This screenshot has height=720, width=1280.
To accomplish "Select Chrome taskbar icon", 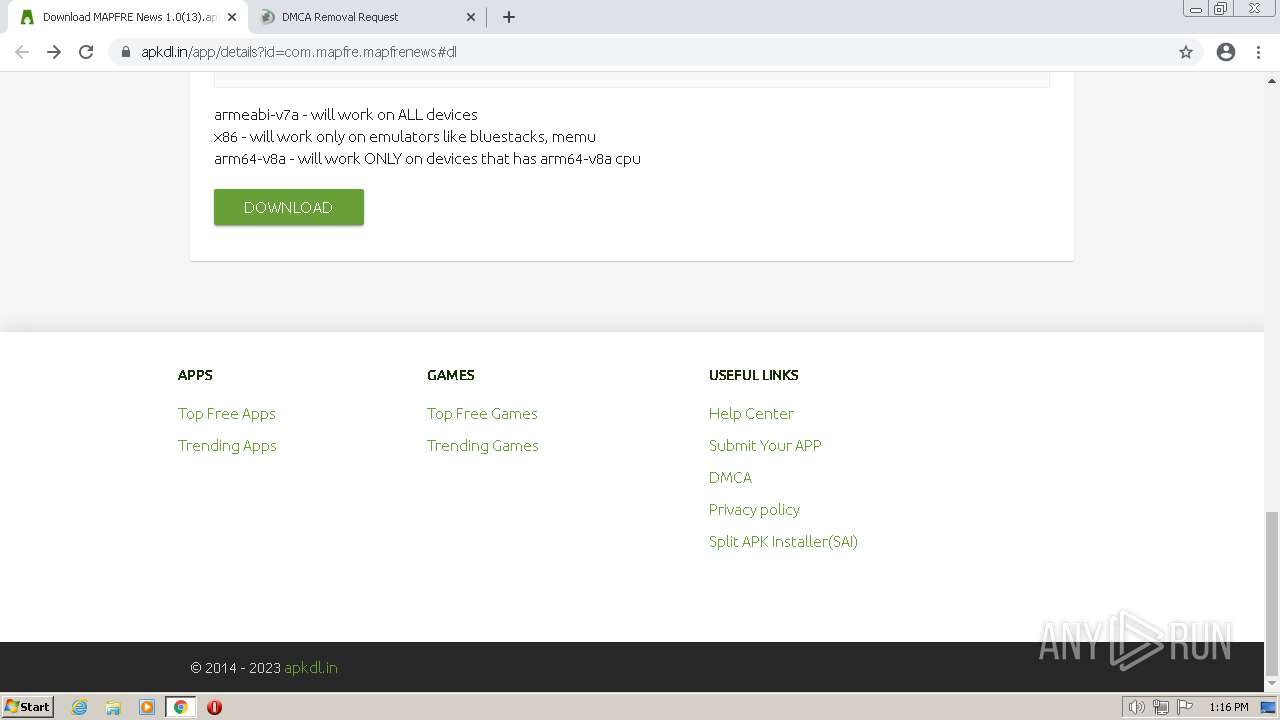I will tap(181, 707).
